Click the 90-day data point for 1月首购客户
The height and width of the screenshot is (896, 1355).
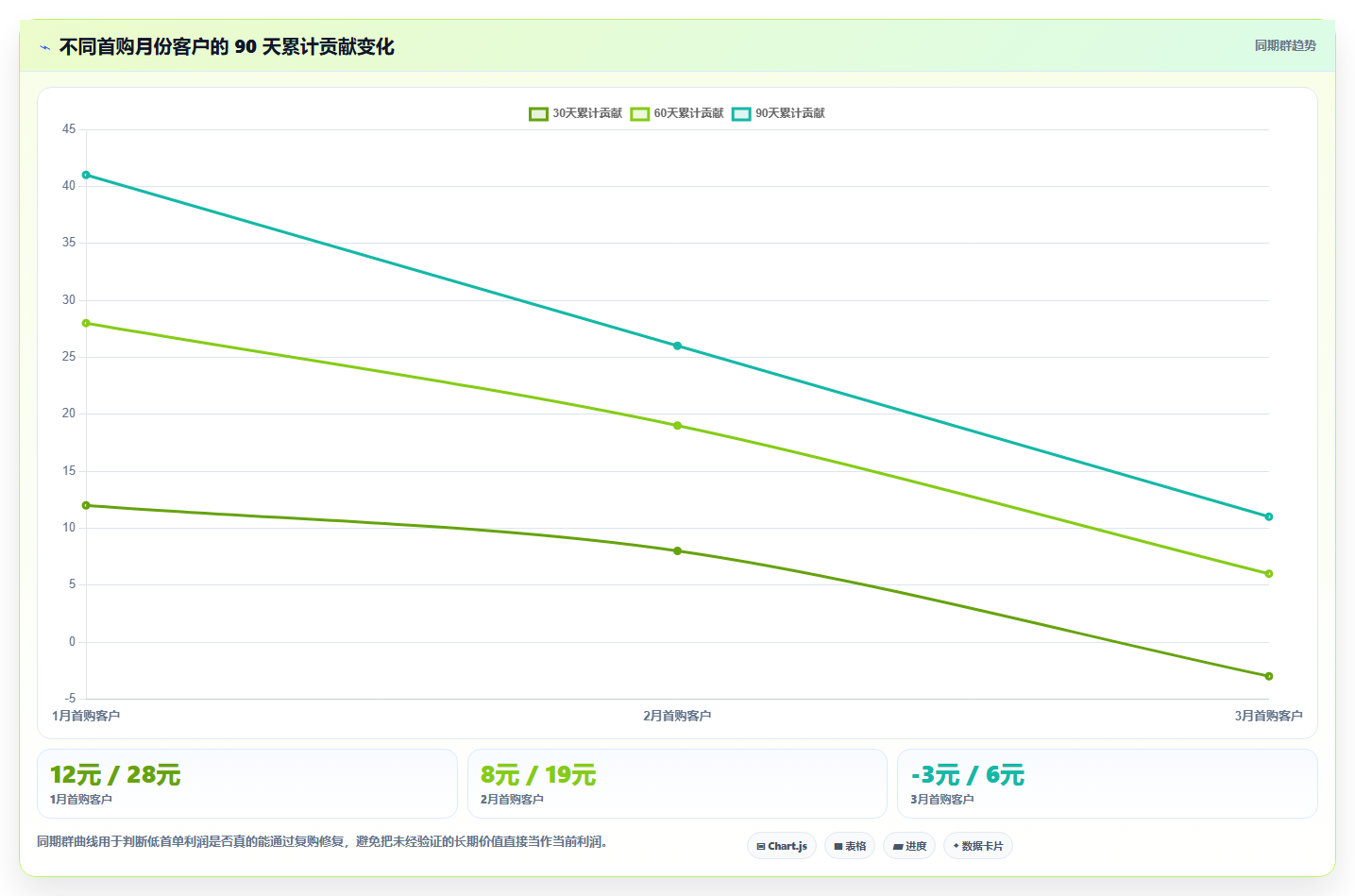pos(86,175)
